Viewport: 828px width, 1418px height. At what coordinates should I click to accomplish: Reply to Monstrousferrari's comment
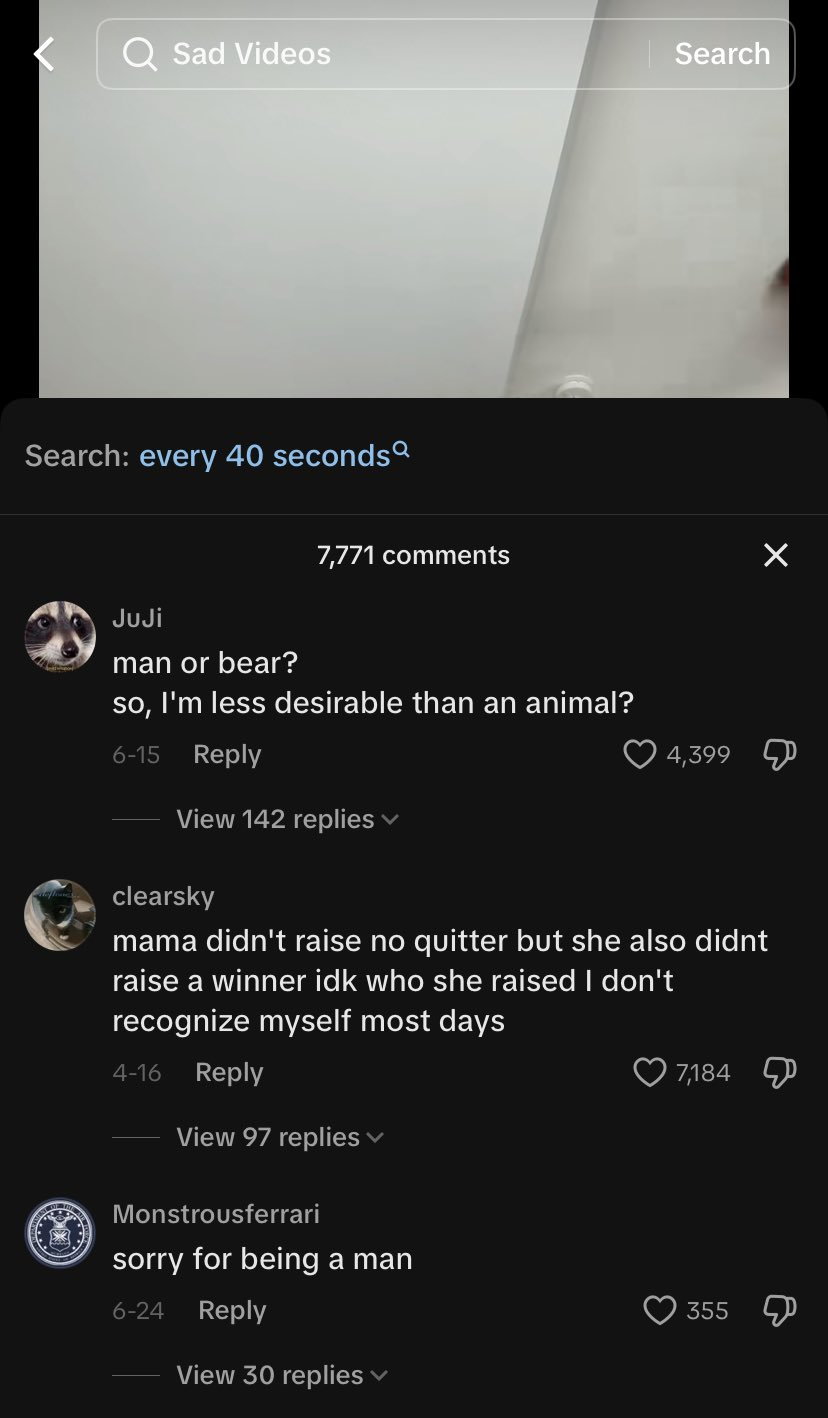[x=232, y=1310]
